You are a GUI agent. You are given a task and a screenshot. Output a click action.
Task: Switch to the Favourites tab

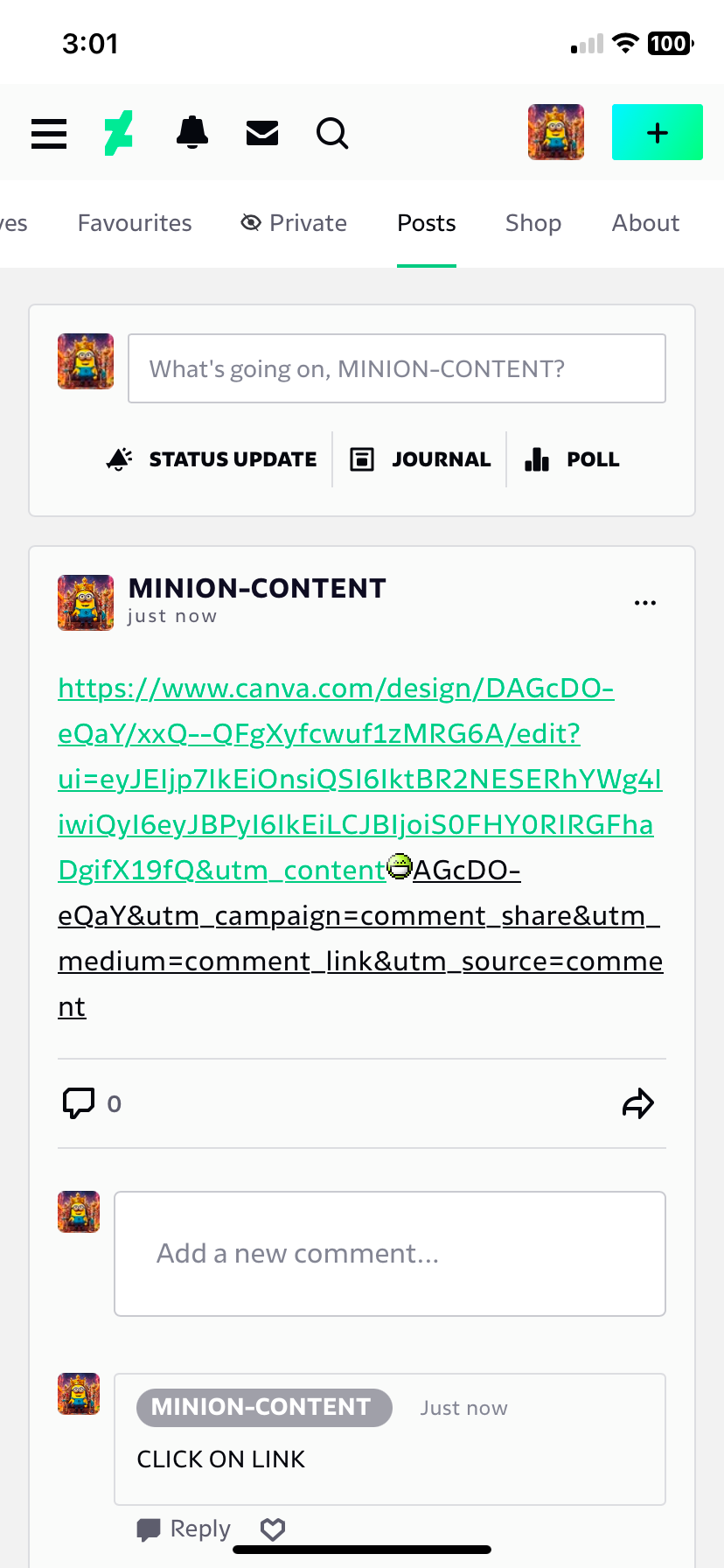point(135,223)
